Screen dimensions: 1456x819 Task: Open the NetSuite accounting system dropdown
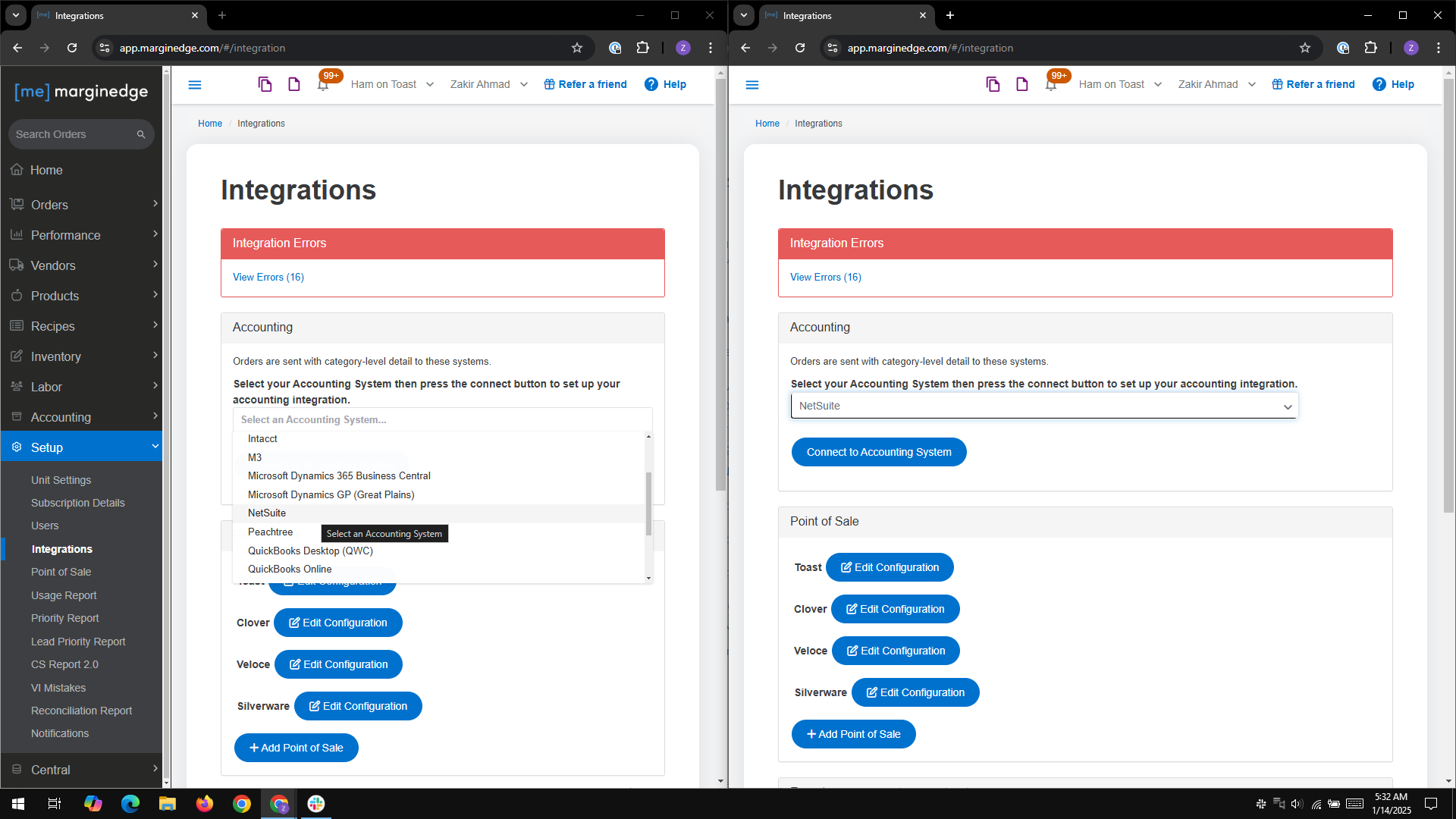[x=1044, y=406]
